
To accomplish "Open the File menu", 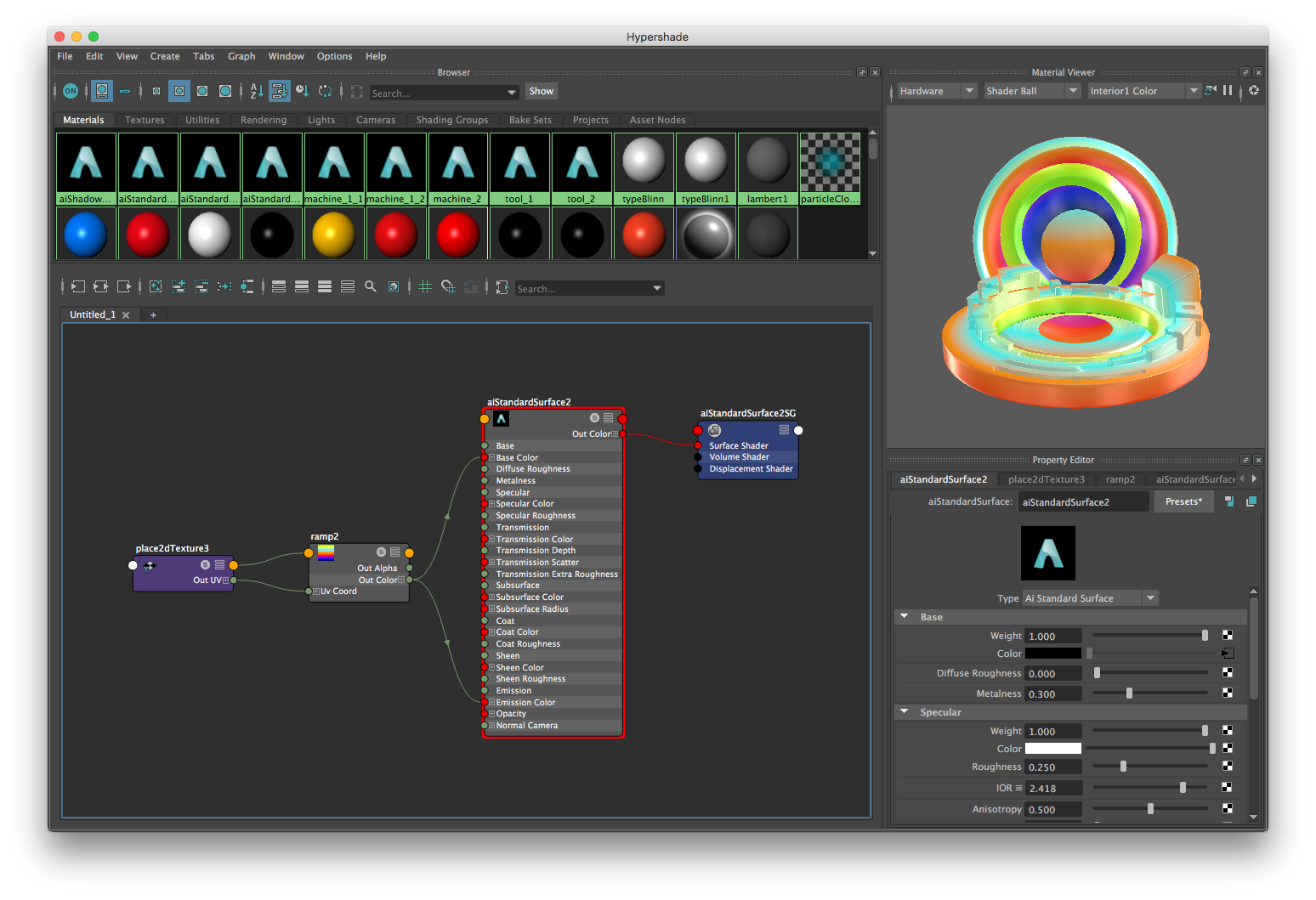I will coord(65,56).
